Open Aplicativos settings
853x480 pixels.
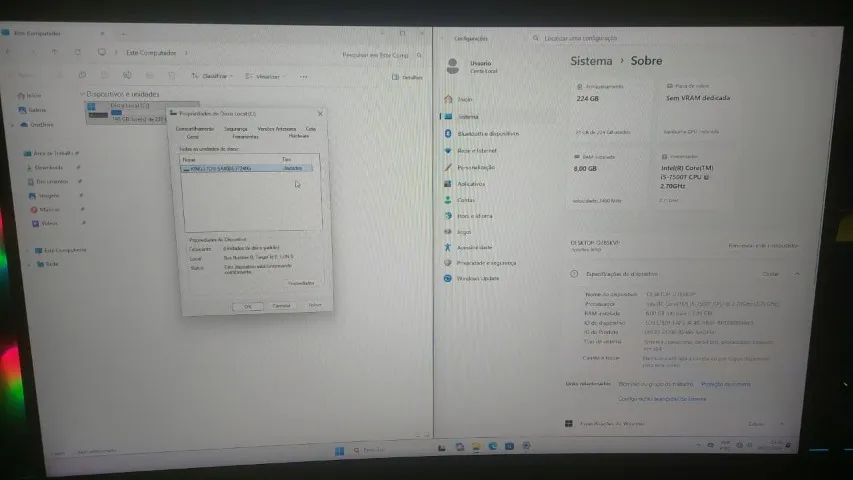point(465,184)
